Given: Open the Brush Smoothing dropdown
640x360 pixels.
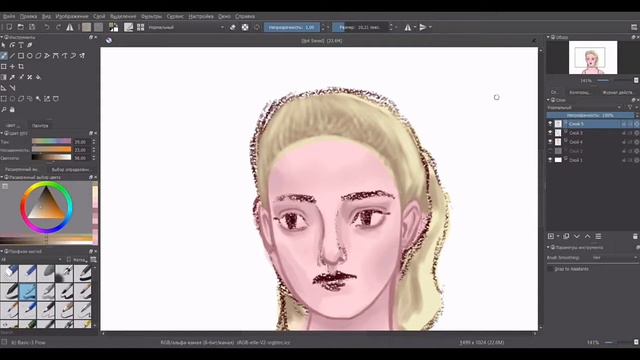Looking at the screenshot, I should point(614,258).
